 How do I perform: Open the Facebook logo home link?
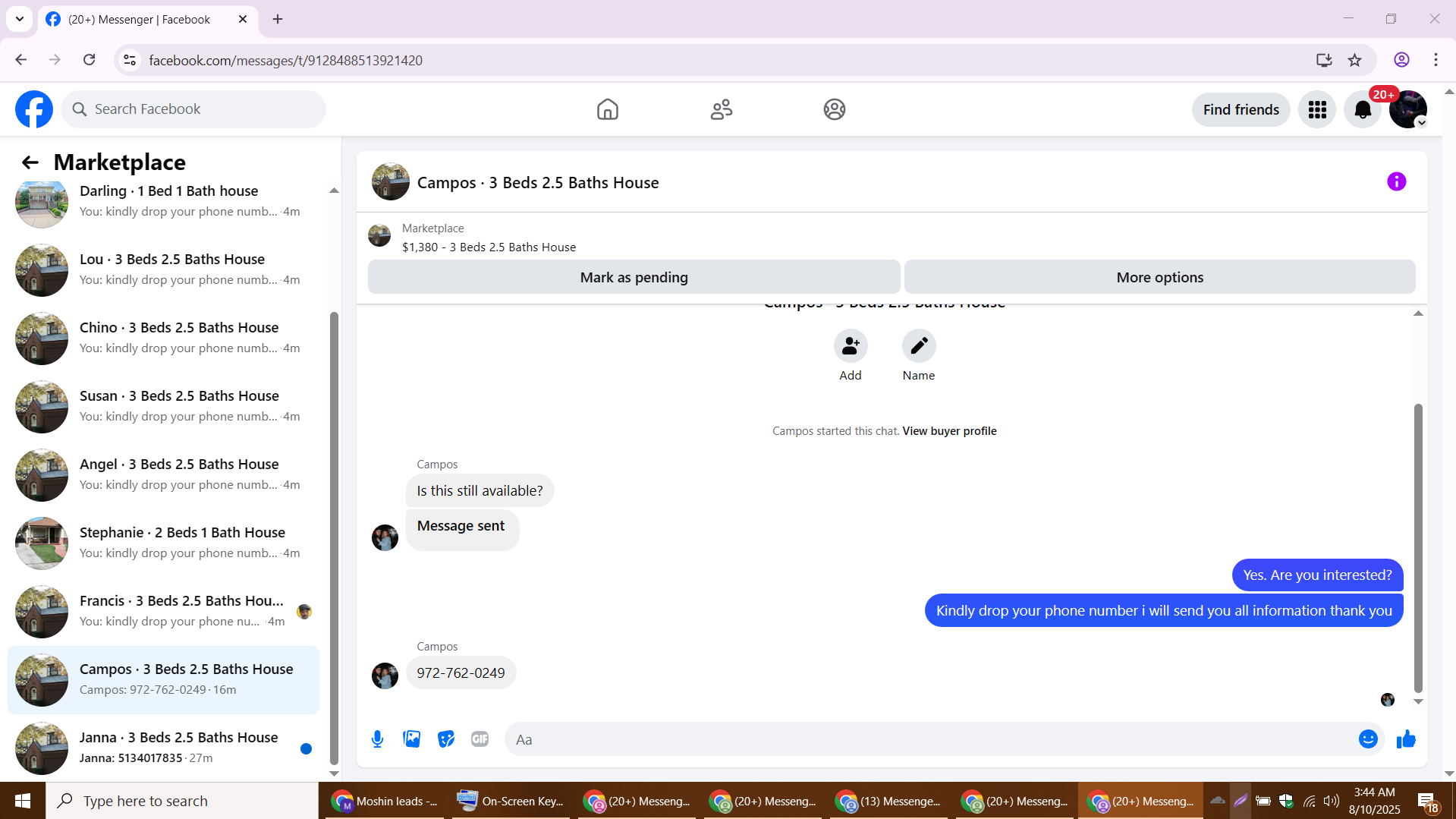coord(34,109)
